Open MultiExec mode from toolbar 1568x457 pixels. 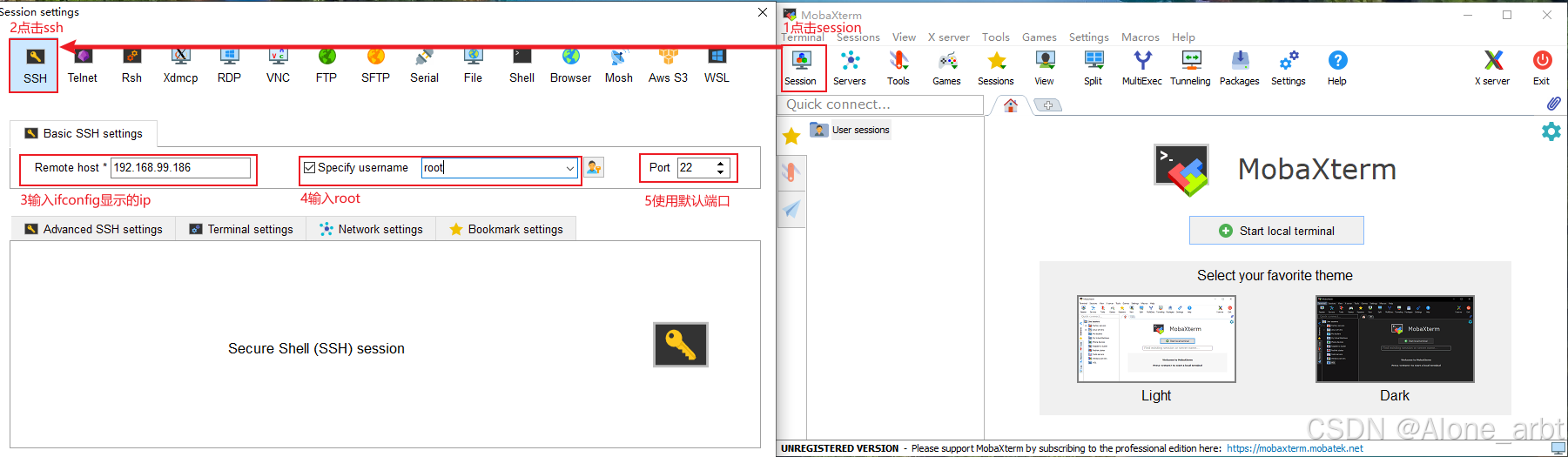tap(1142, 68)
